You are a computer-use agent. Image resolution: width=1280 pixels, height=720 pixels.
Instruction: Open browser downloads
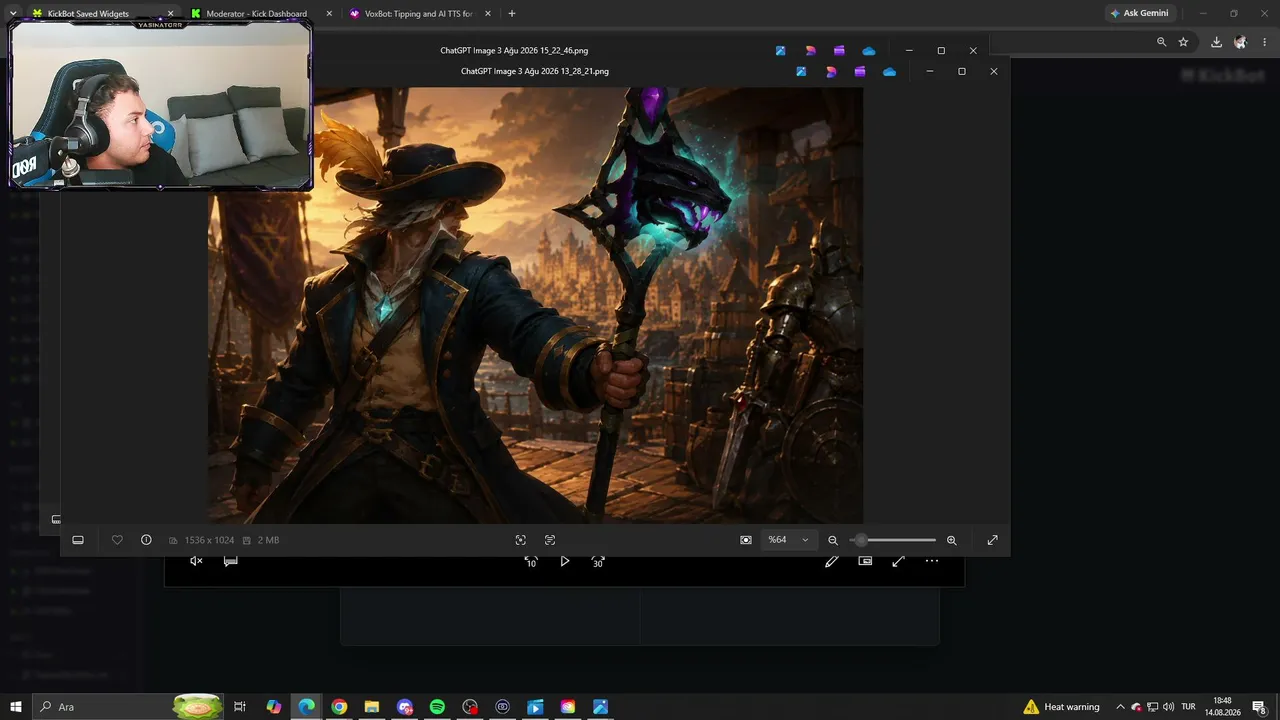click(x=1216, y=42)
